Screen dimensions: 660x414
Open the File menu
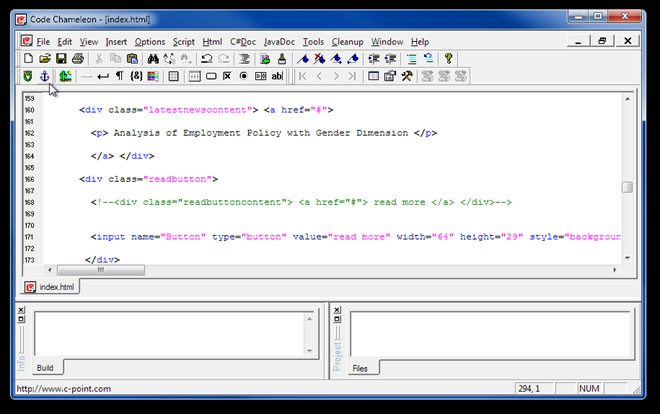[43, 42]
